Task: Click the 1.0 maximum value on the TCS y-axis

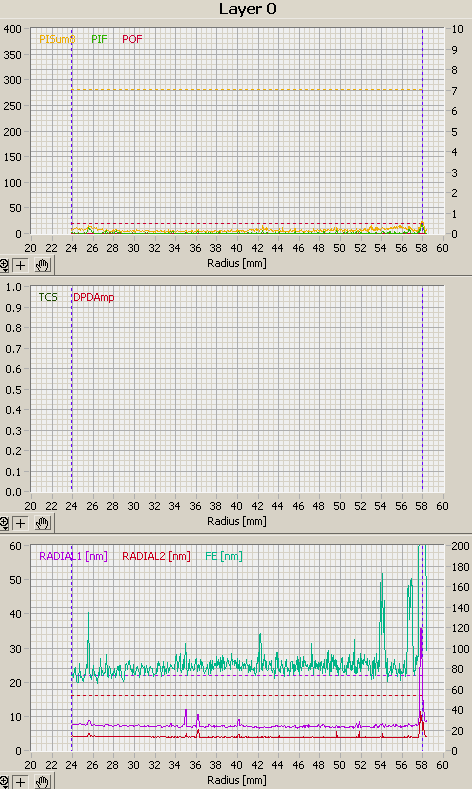Action: 14,287
